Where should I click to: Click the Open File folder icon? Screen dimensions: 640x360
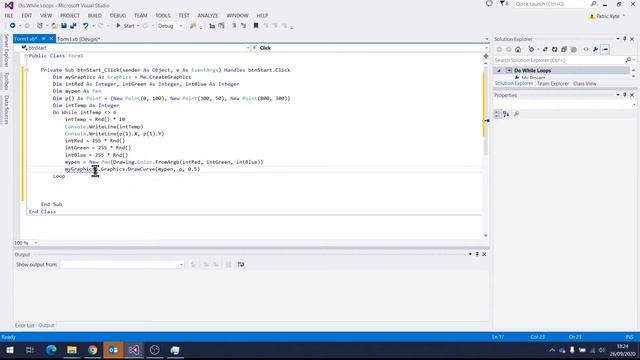click(54, 26)
